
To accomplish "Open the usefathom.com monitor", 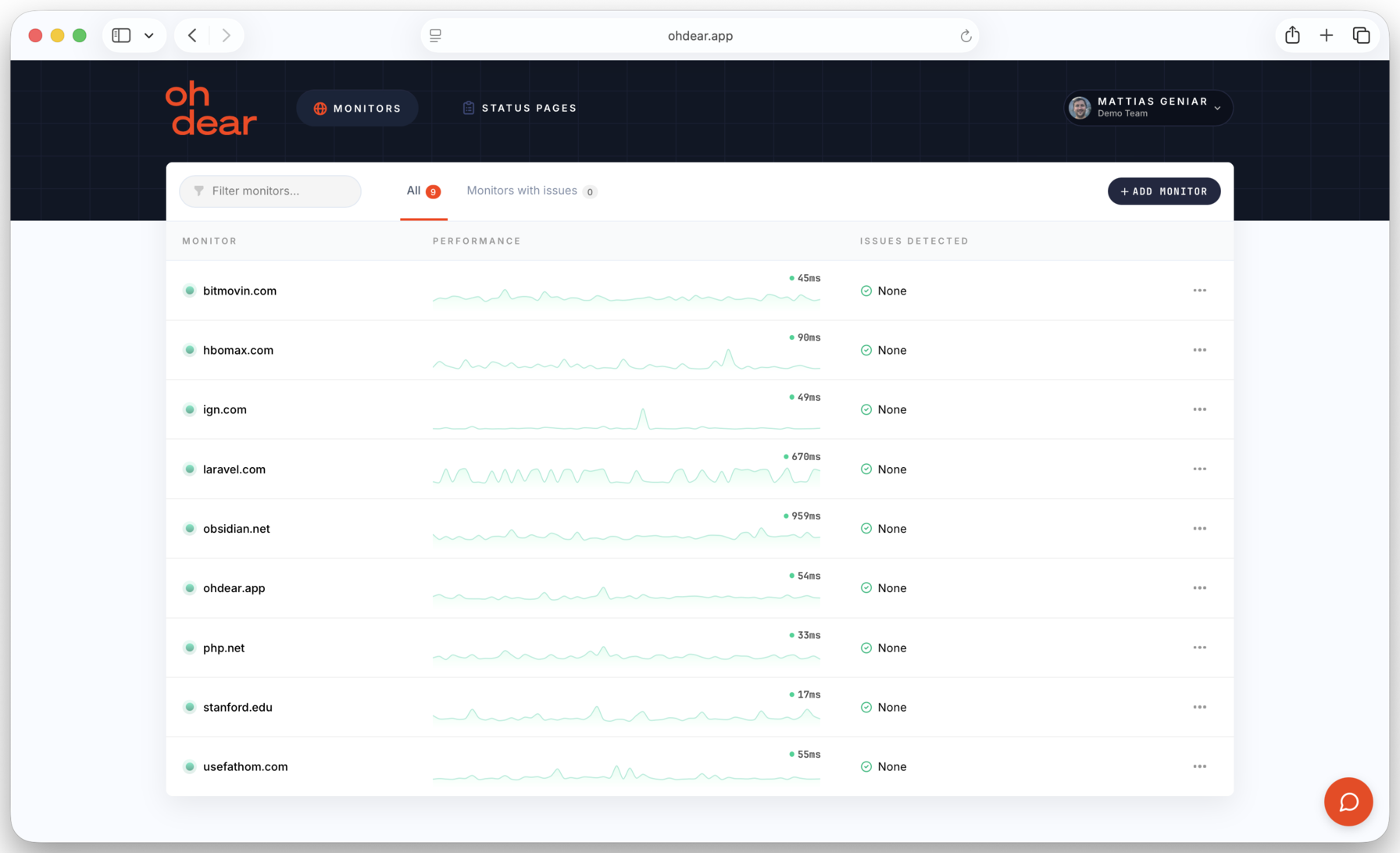I will click(x=245, y=766).
